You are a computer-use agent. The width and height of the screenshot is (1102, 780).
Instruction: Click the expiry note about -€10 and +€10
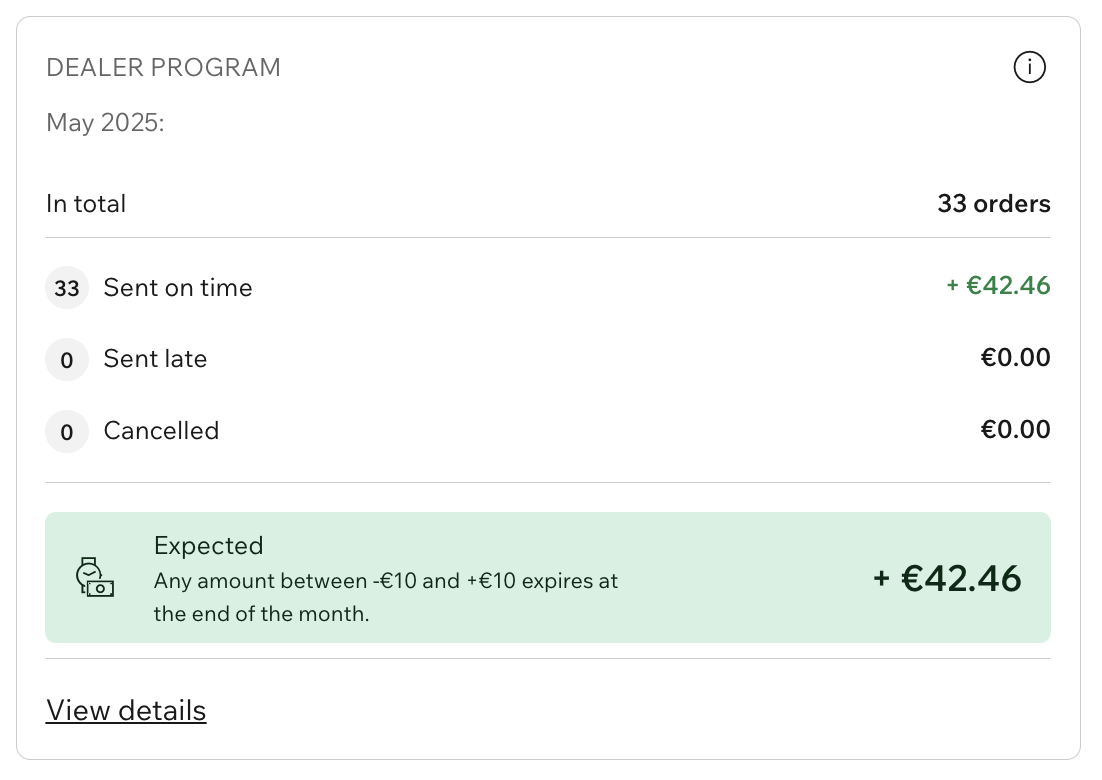tap(386, 597)
